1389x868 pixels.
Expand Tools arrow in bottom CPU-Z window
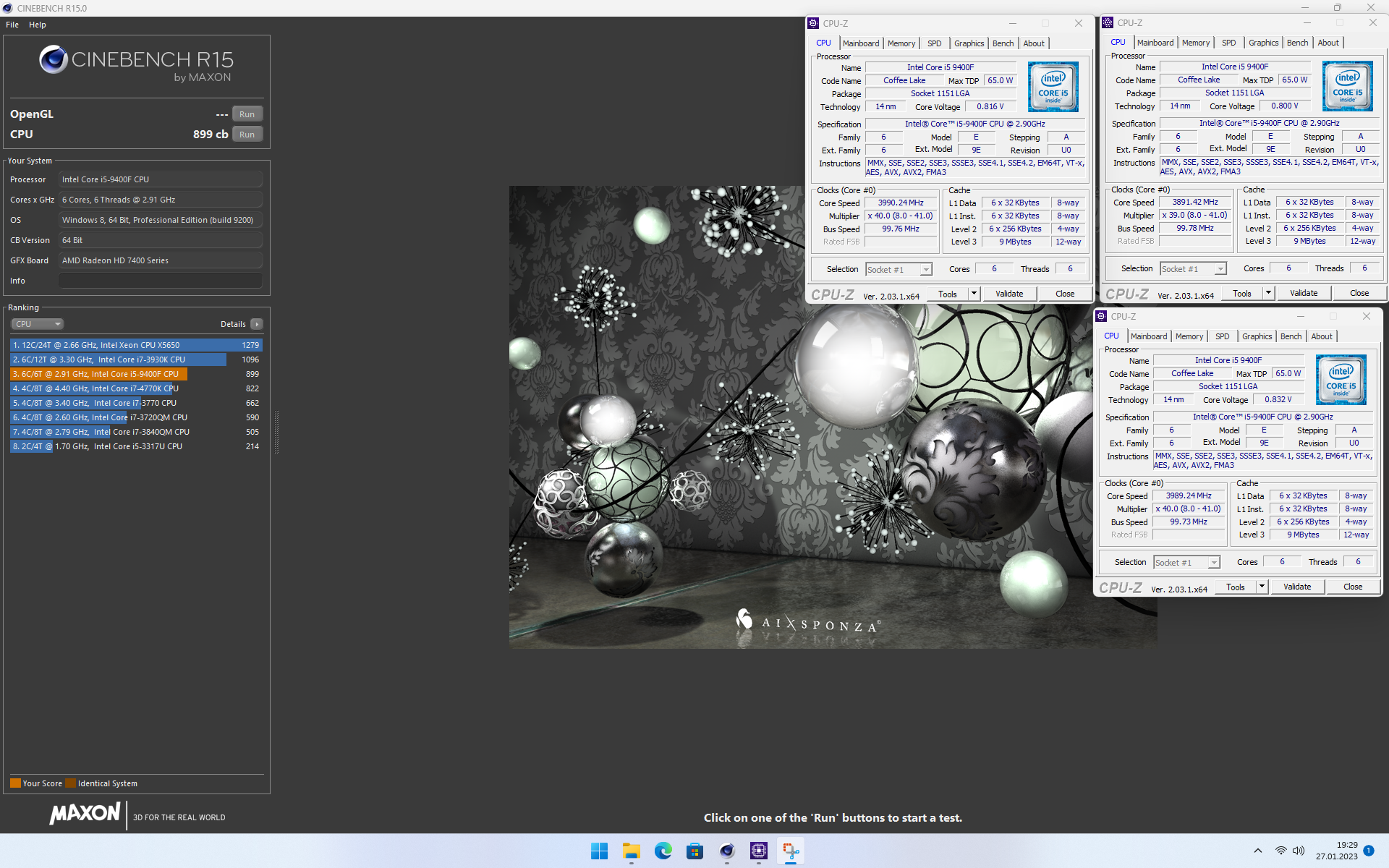pos(1262,587)
